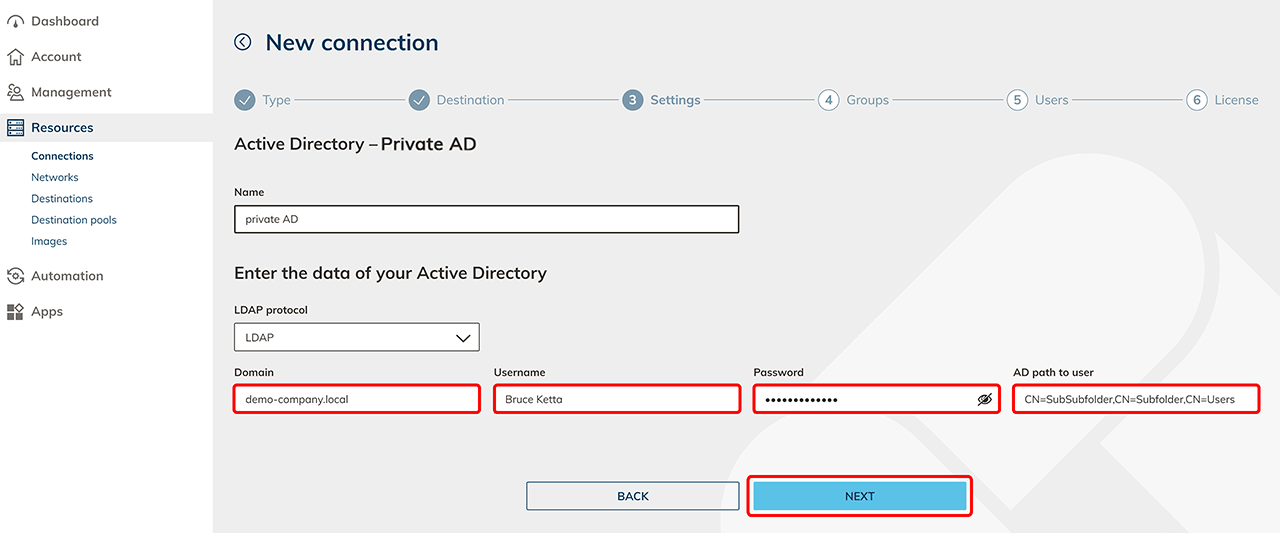Click the Resources server icon
Viewport: 1280px width, 533px height.
[15, 128]
